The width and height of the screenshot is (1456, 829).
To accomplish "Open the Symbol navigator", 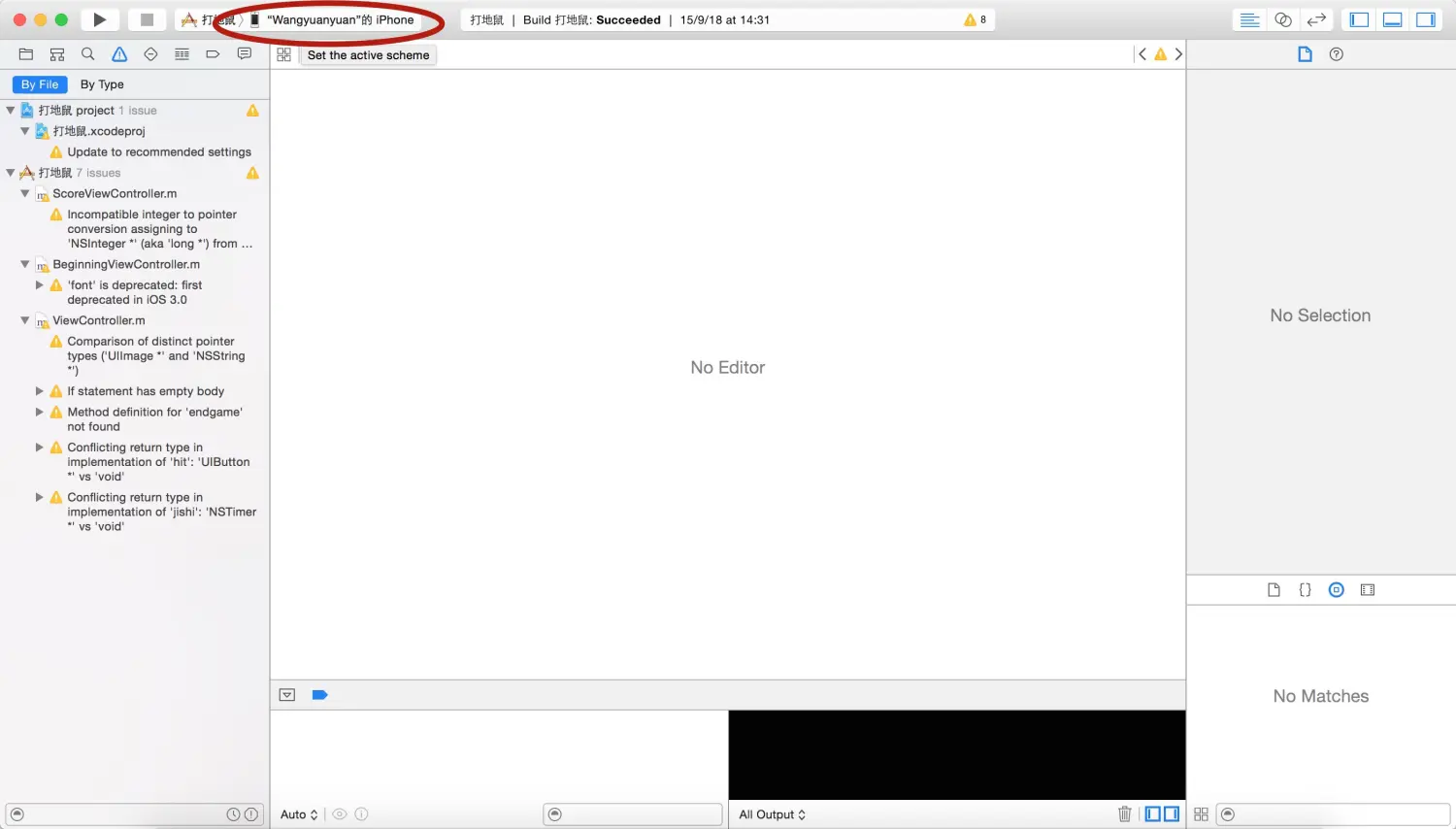I will pos(57,54).
